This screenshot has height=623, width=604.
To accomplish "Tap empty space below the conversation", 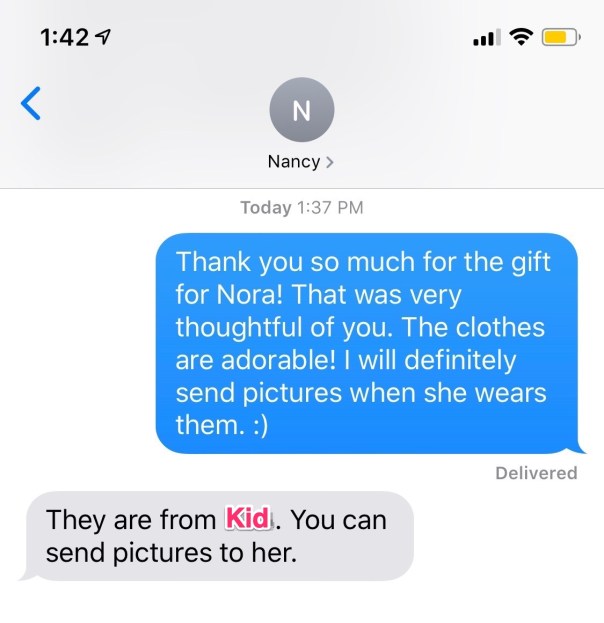I will (302, 603).
